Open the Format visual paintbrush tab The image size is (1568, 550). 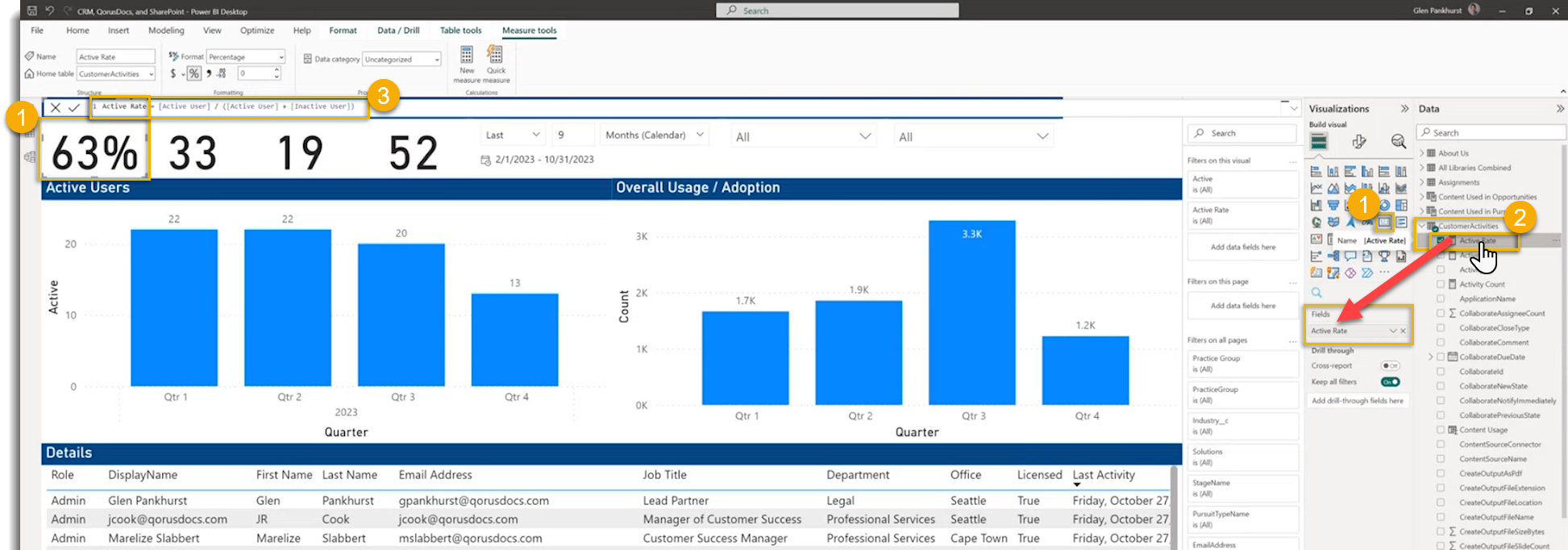(x=1359, y=142)
